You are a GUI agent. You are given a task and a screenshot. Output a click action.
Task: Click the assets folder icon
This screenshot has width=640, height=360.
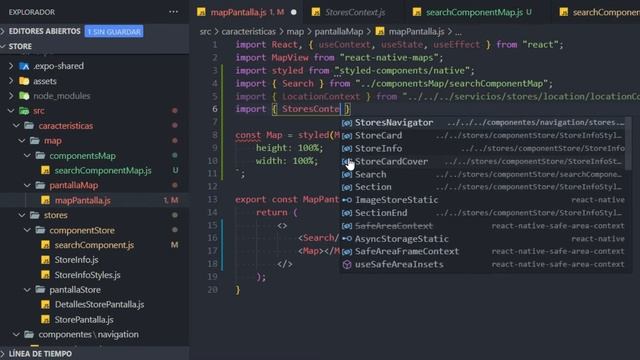click(24, 81)
